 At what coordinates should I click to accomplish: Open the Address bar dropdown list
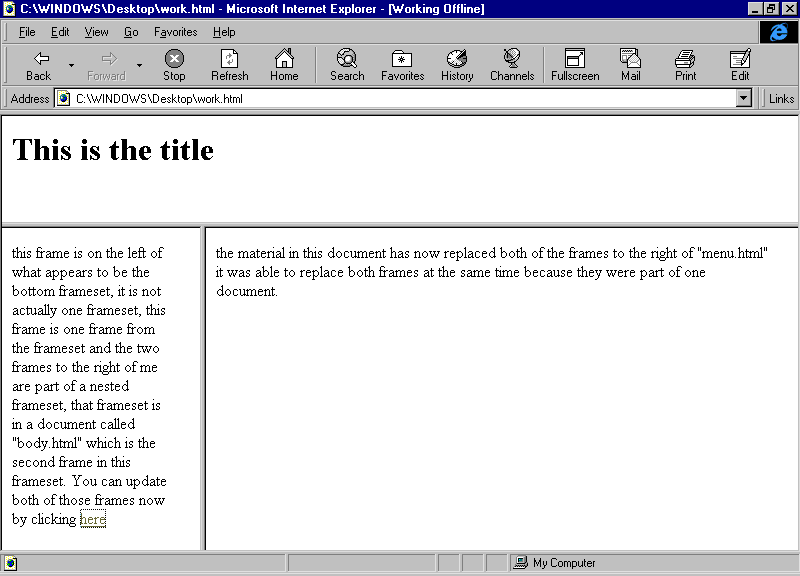pyautogui.click(x=743, y=98)
